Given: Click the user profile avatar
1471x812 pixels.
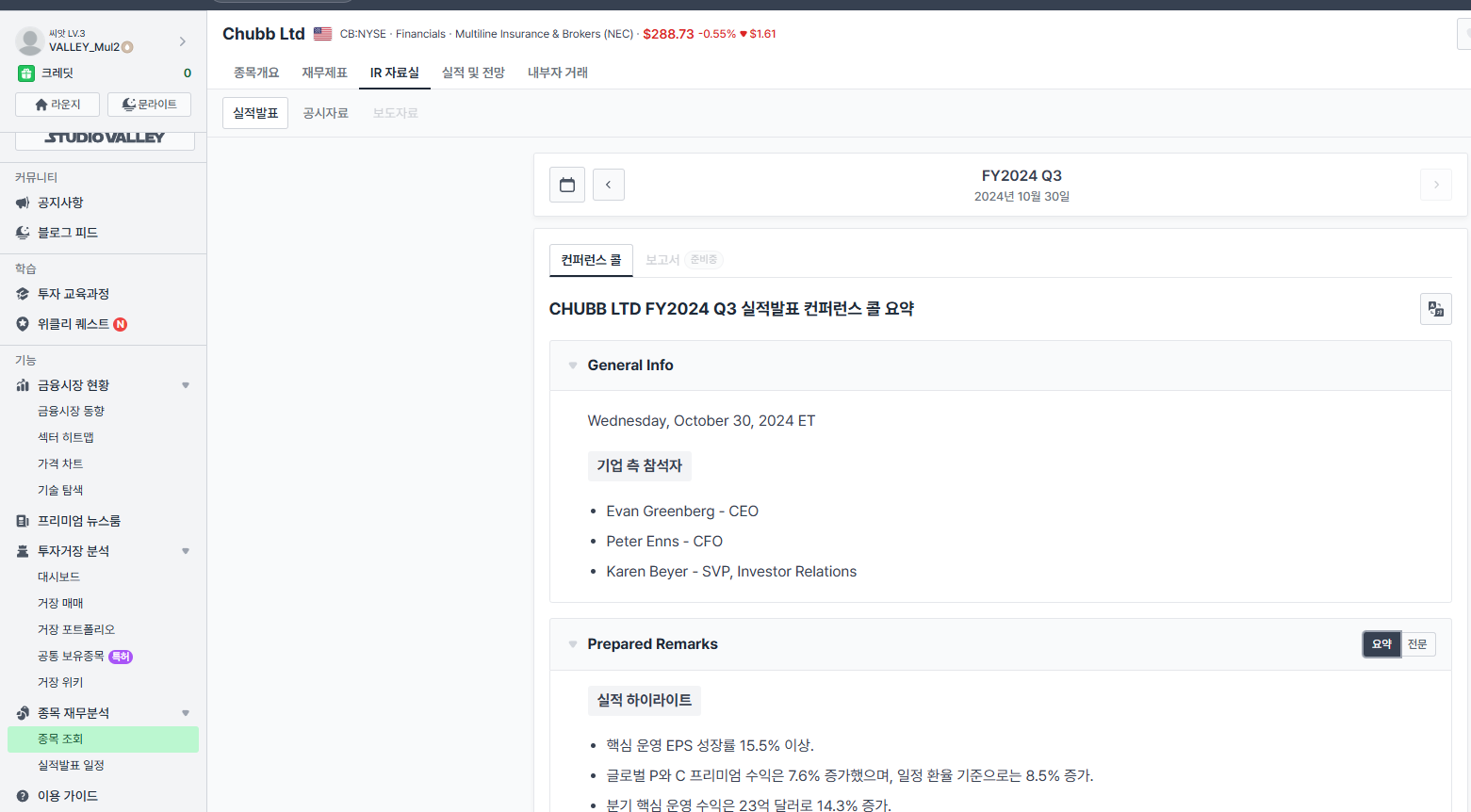Looking at the screenshot, I should point(30,41).
